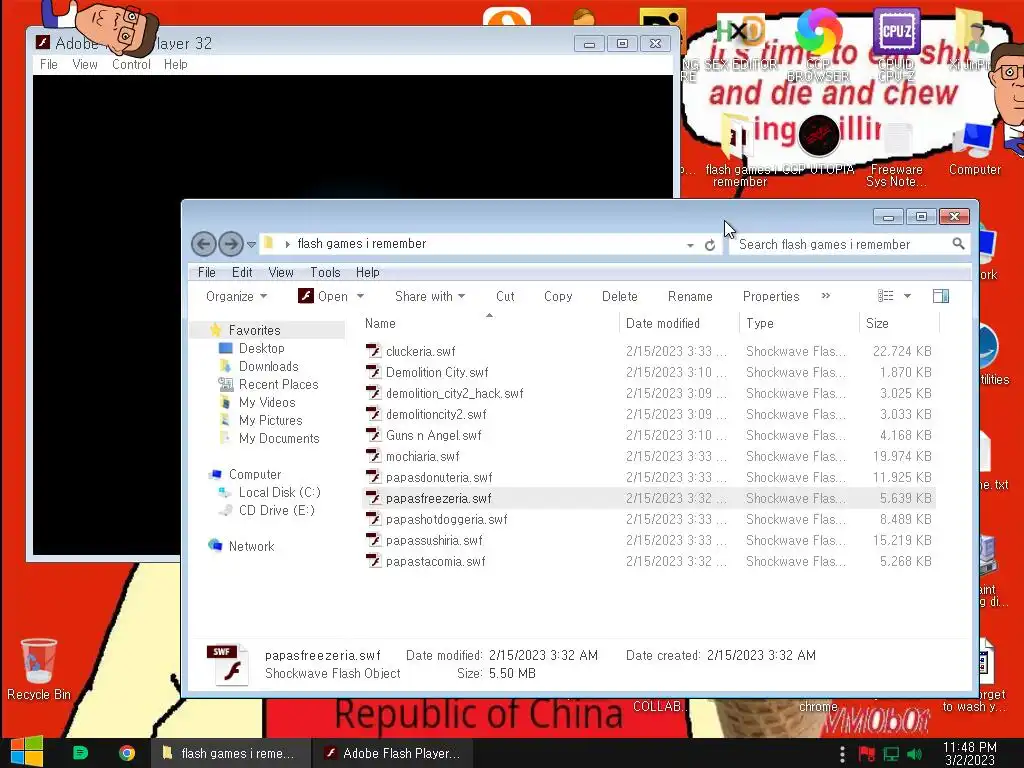Viewport: 1024px width, 768px height.
Task: Open the Organize dropdown
Action: [x=236, y=296]
